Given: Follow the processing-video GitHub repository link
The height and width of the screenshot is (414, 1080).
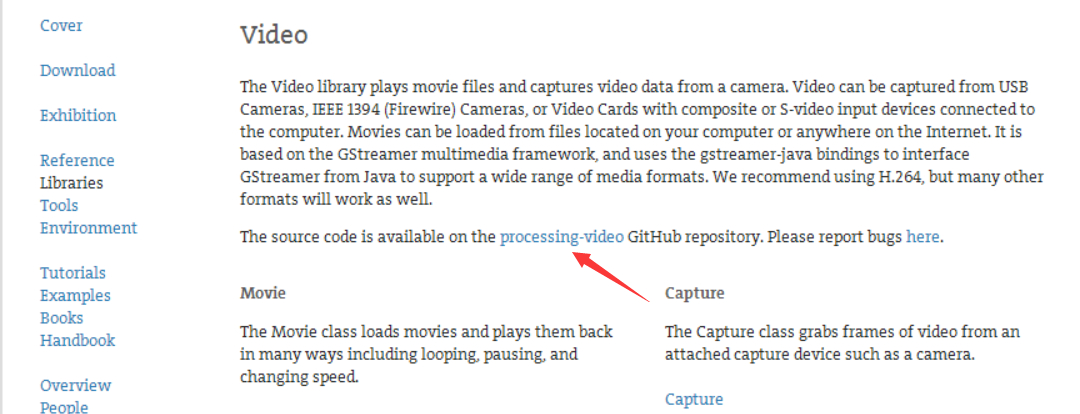Looking at the screenshot, I should coord(561,237).
